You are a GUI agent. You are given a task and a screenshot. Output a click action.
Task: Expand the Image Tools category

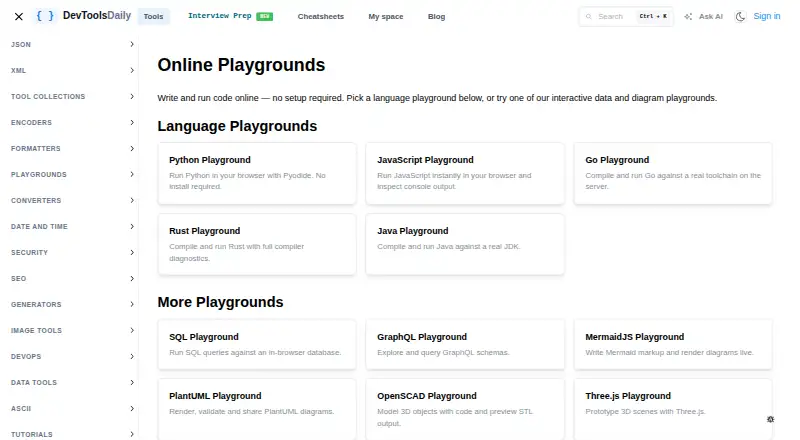[72, 331]
